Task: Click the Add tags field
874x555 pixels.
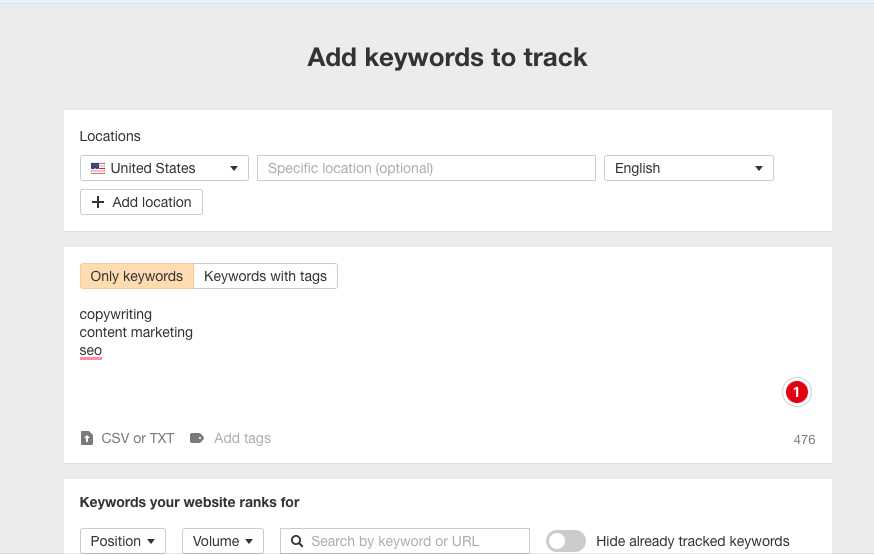Action: tap(242, 438)
